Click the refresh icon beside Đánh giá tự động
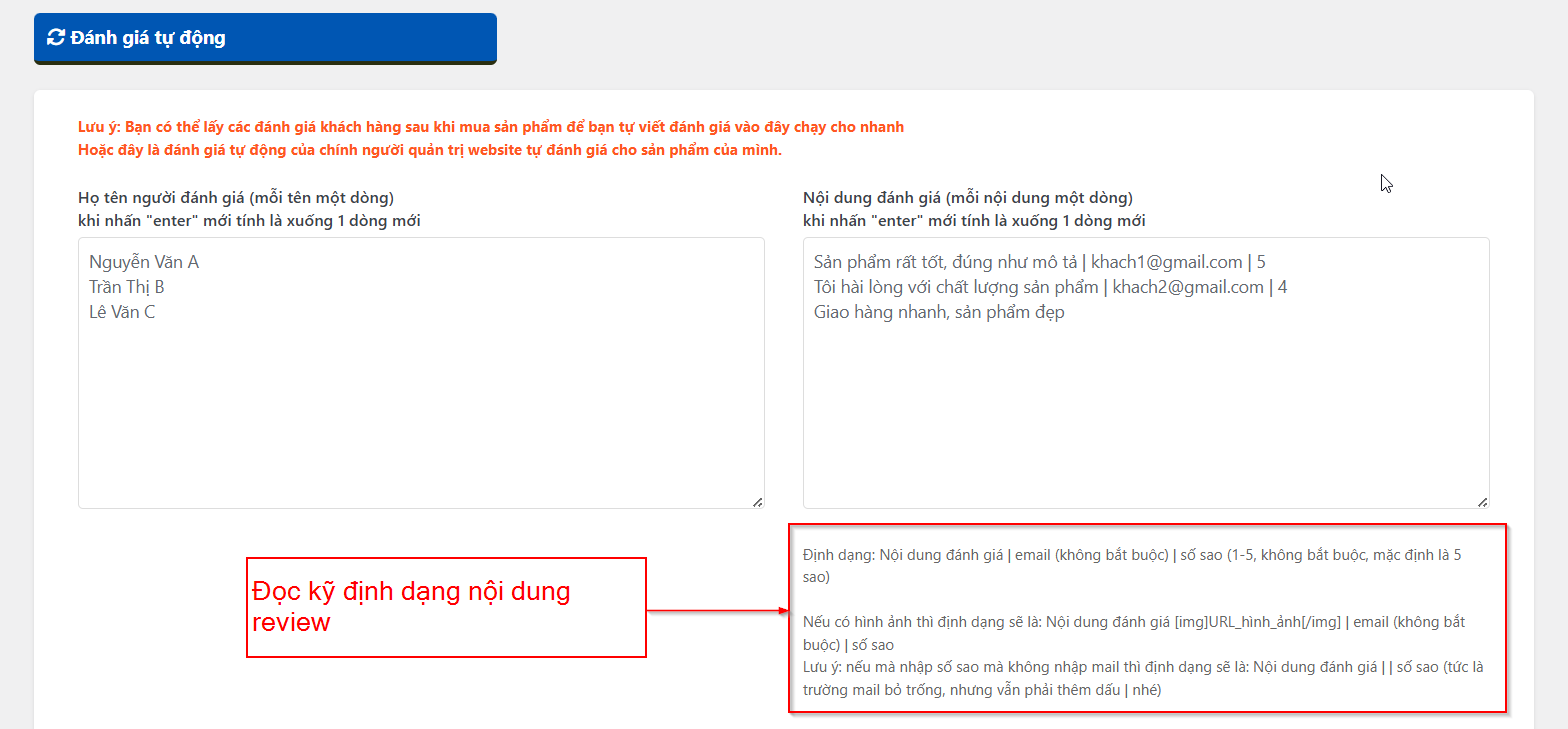Image resolution: width=1568 pixels, height=729 pixels. pyautogui.click(x=56, y=38)
